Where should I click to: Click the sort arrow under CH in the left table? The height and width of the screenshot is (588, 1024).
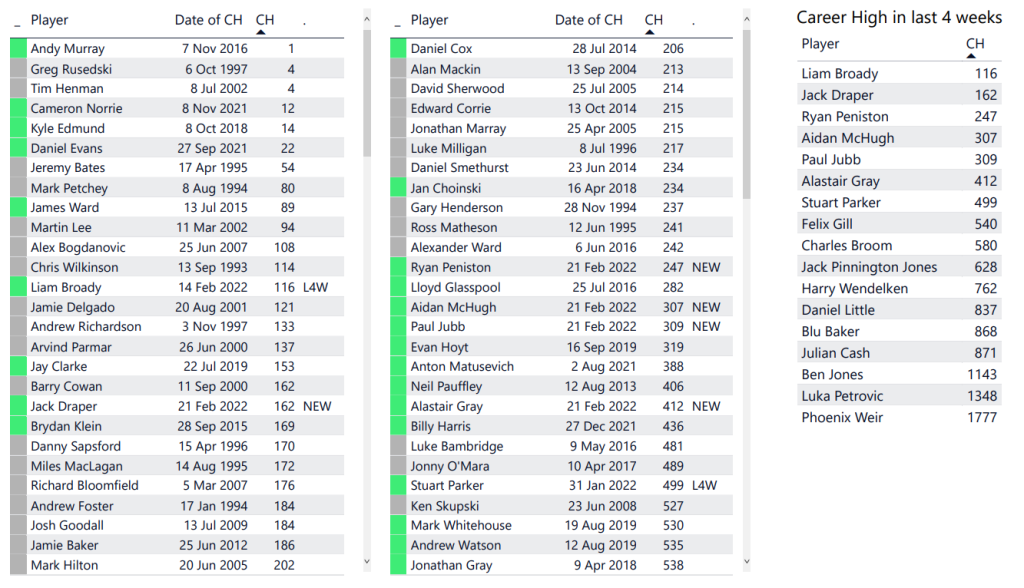262,32
